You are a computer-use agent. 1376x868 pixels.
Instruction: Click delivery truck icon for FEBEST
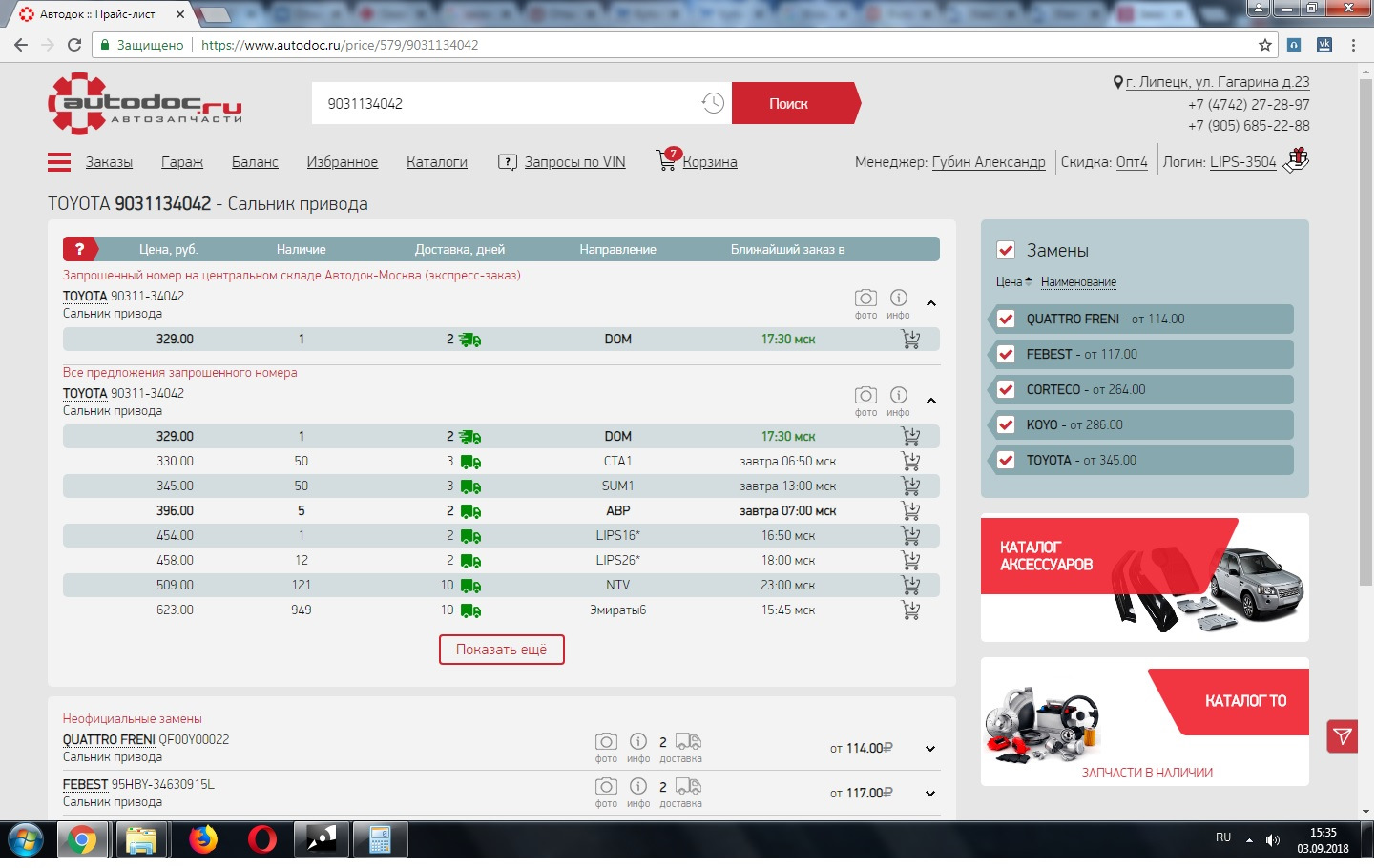pyautogui.click(x=688, y=786)
